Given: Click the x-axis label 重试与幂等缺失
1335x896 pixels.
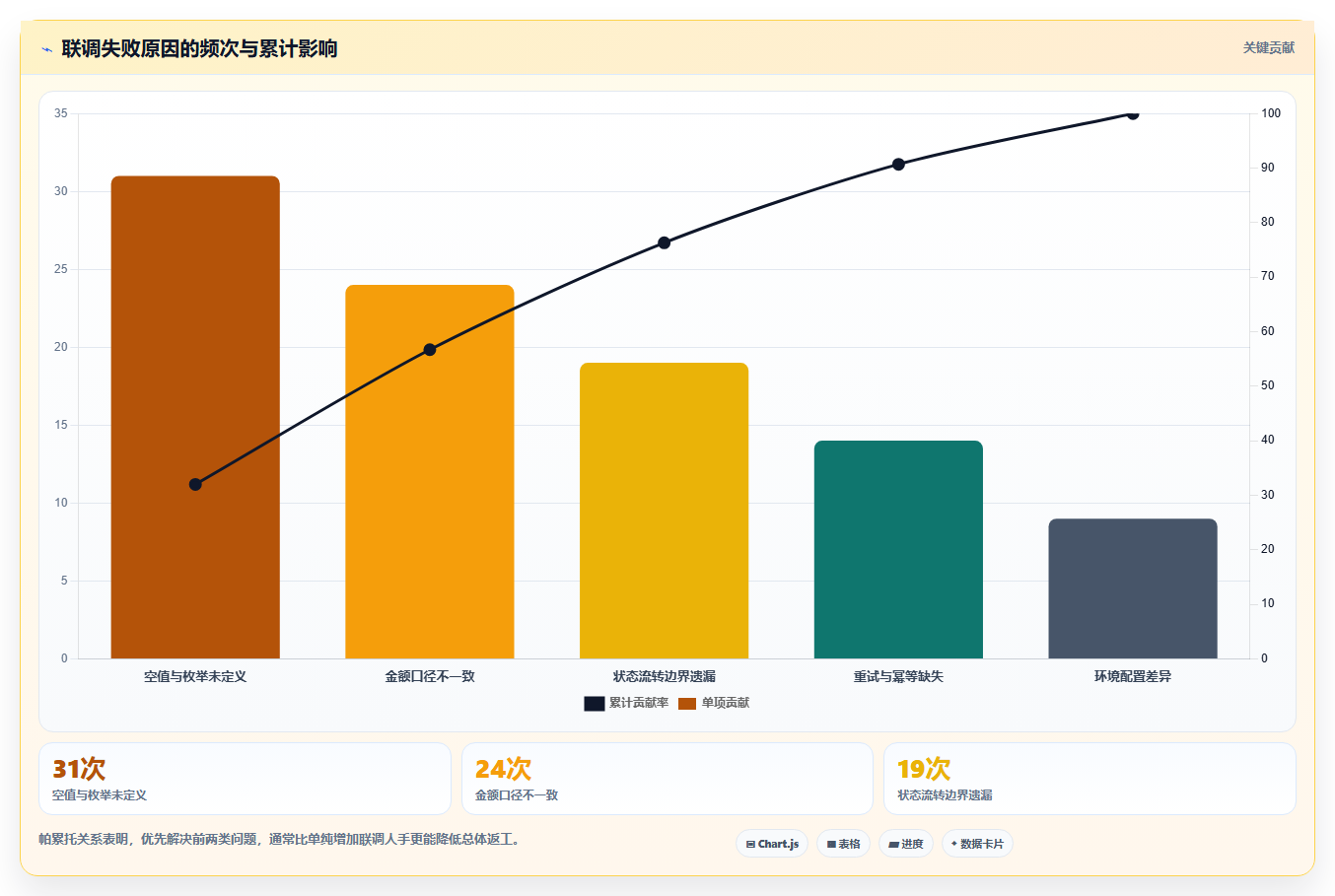Looking at the screenshot, I should 898,676.
